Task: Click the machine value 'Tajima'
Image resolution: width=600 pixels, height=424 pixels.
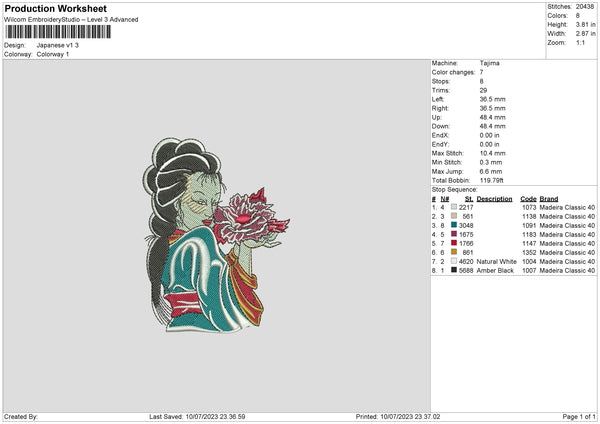Action: click(x=489, y=63)
